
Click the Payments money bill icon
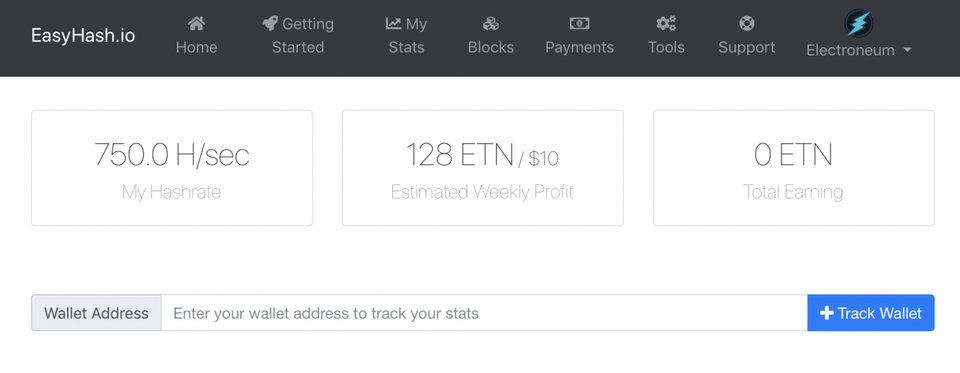tap(579, 24)
